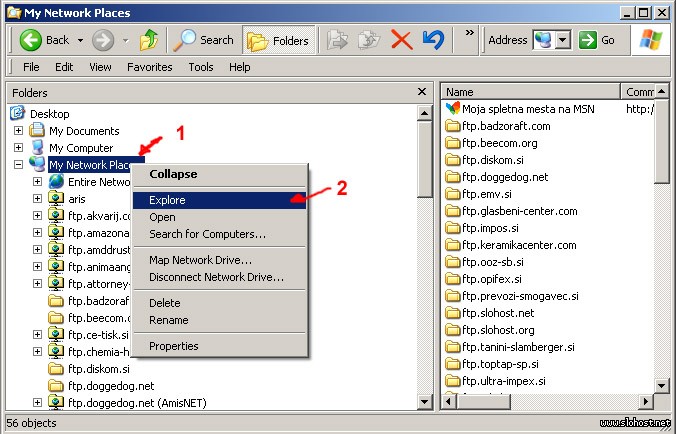Collapse the My Network Places tree node
The image size is (676, 434).
point(18,165)
